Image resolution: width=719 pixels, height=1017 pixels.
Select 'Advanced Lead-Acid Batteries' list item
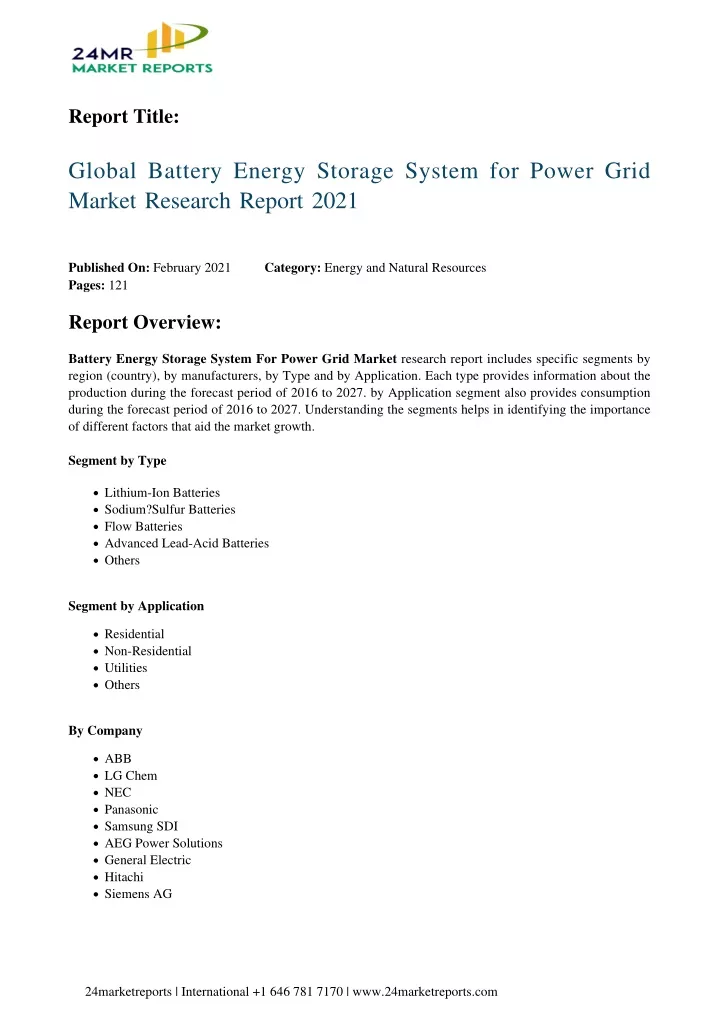[187, 544]
